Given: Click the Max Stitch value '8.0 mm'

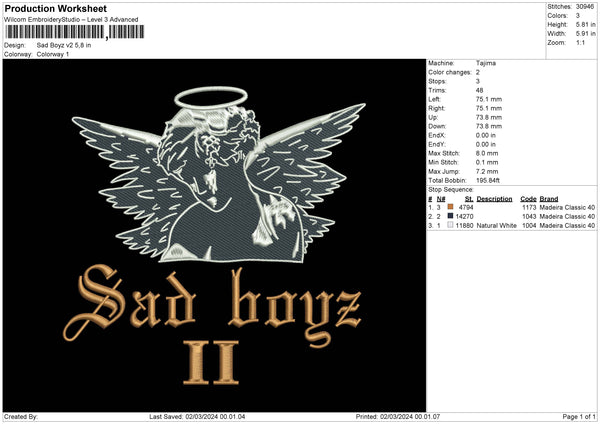Looking at the screenshot, I should (x=487, y=153).
